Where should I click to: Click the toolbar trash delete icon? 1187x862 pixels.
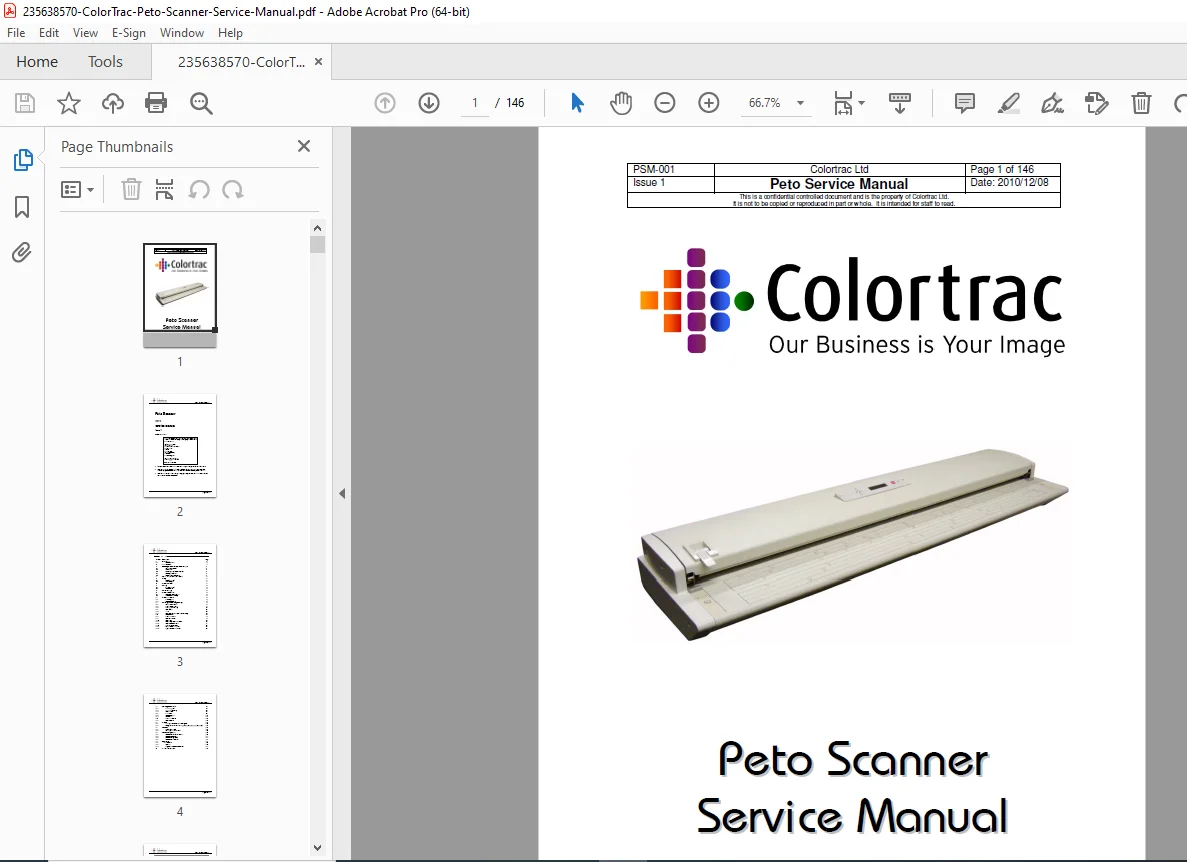tap(1142, 103)
